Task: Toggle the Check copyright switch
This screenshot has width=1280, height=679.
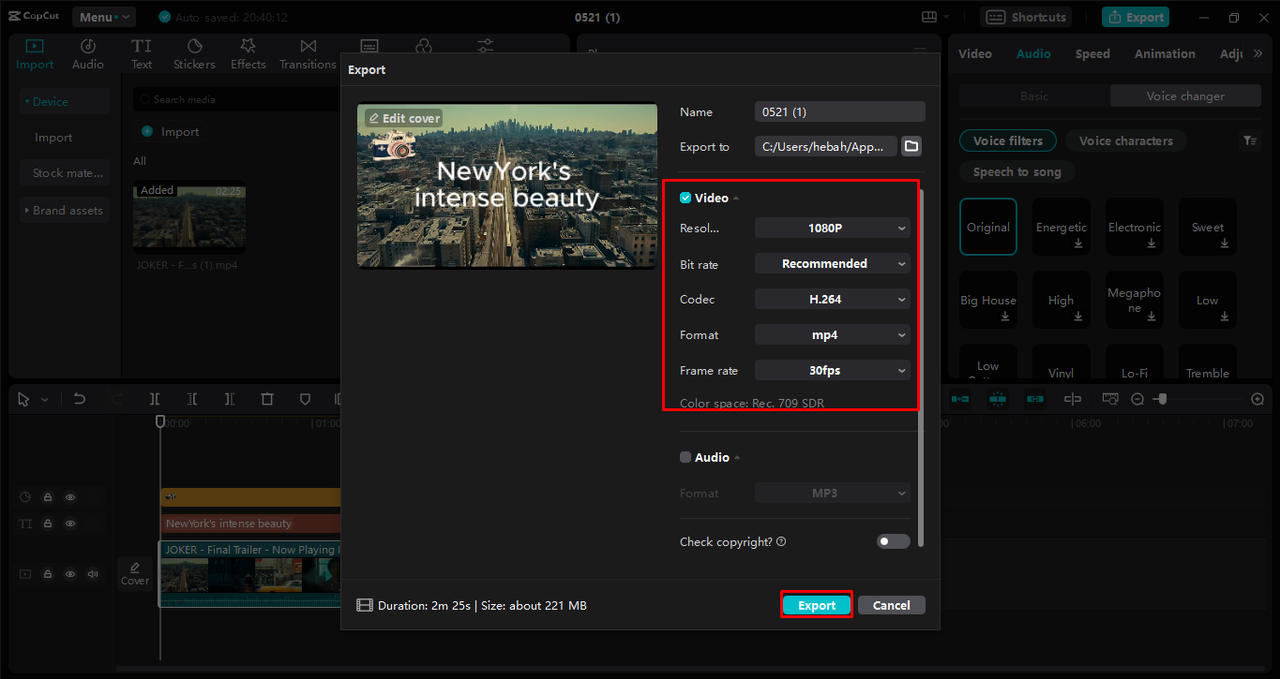Action: point(893,541)
